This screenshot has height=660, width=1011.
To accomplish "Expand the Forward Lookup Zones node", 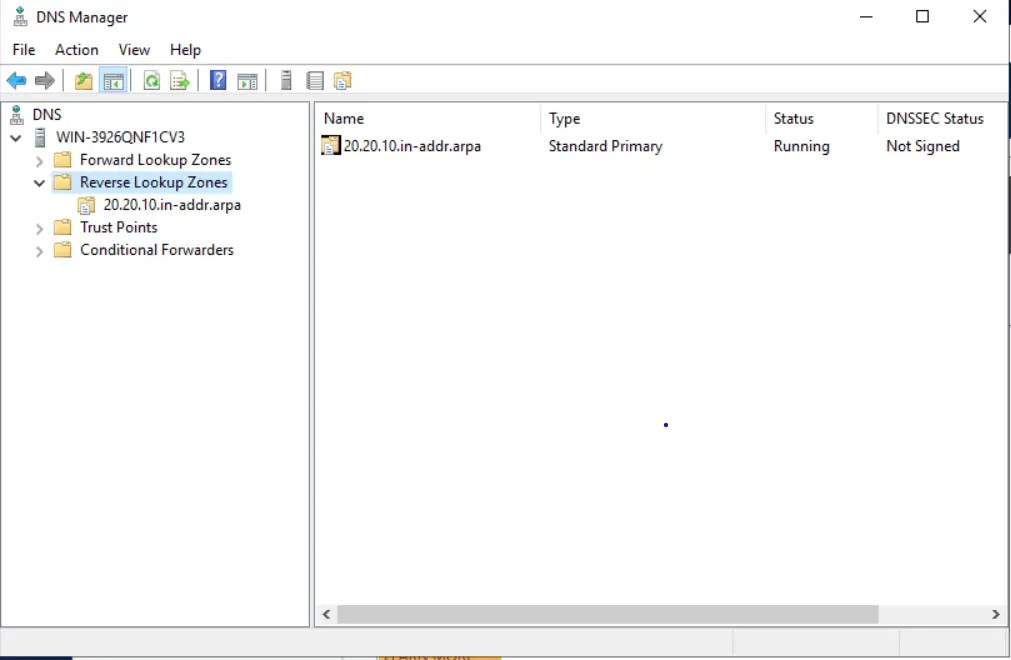I will click(x=39, y=160).
